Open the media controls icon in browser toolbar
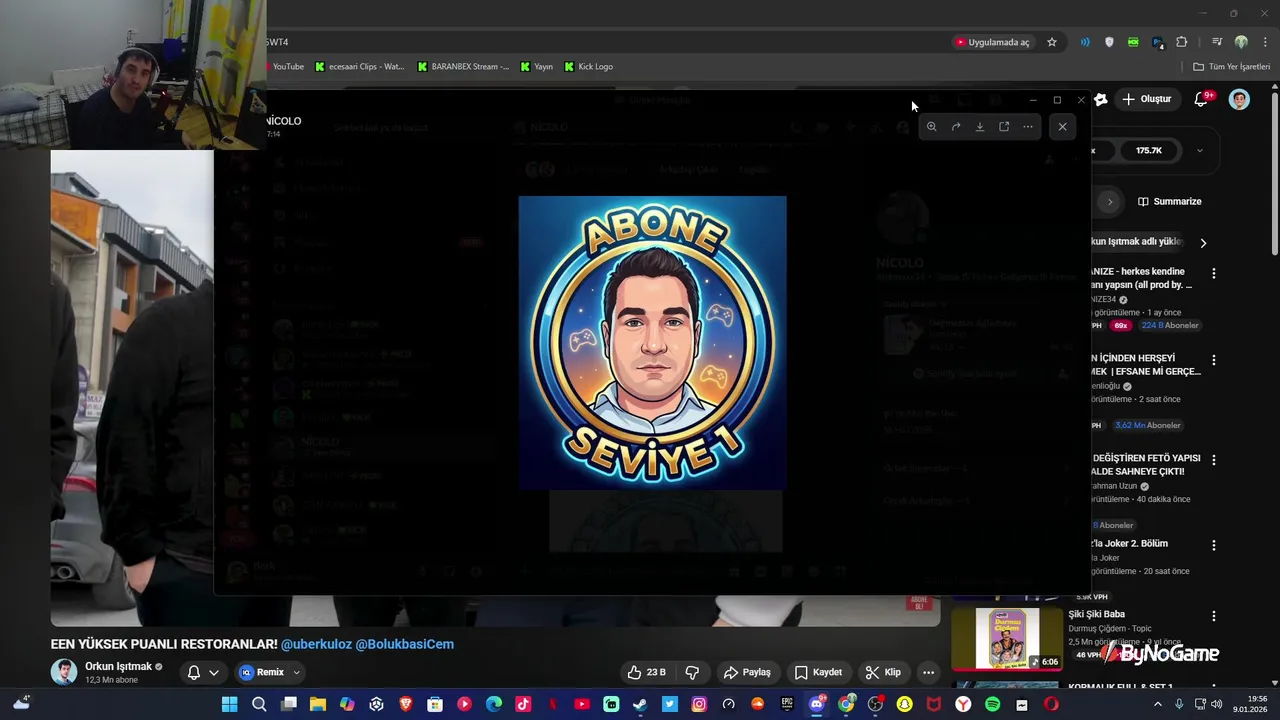Viewport: 1280px width, 720px height. tap(1216, 42)
